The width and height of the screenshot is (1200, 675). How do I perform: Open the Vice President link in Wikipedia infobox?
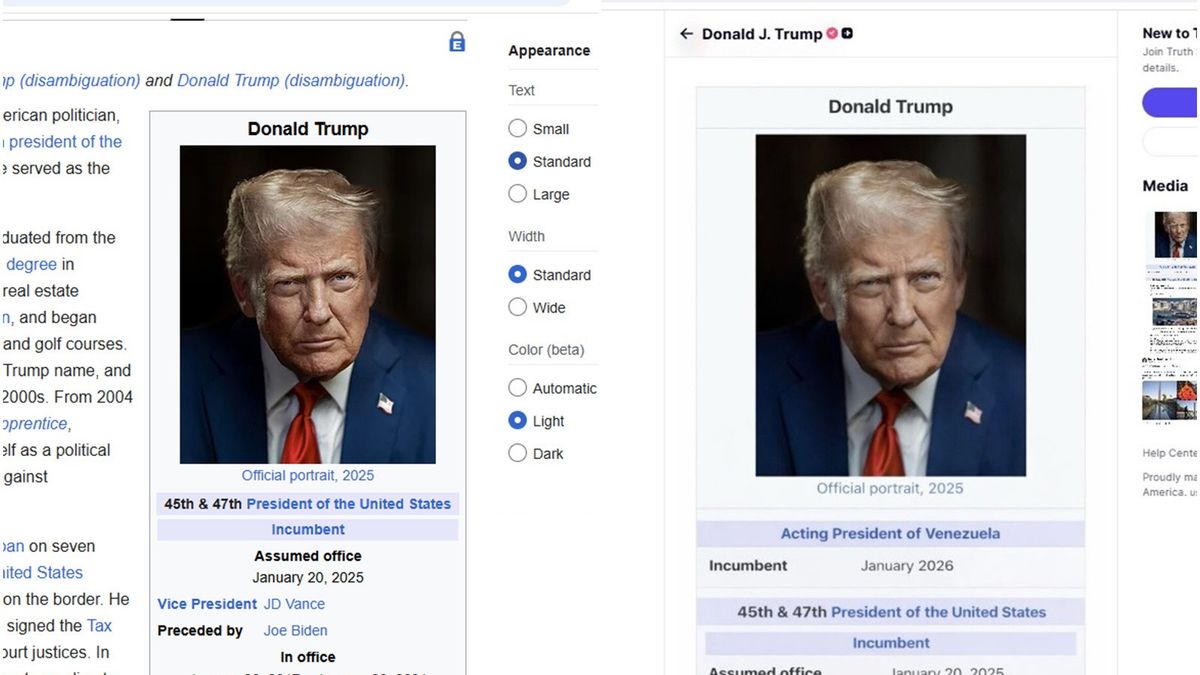(207, 604)
